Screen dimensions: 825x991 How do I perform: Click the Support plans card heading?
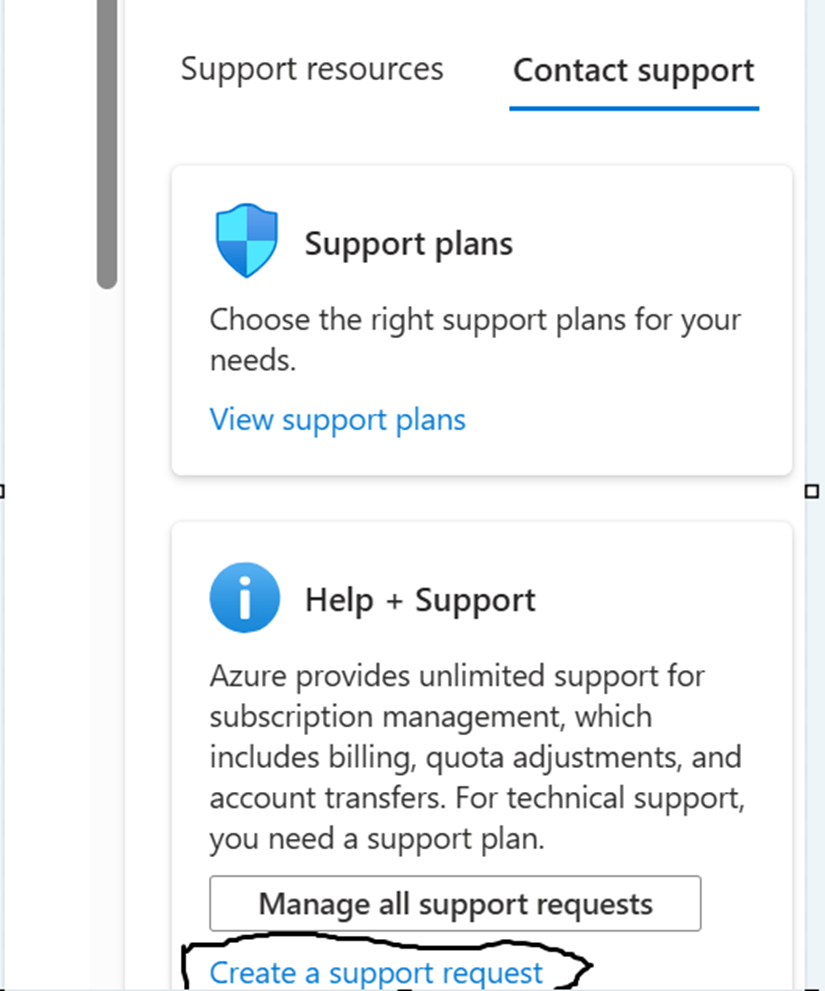tap(408, 245)
